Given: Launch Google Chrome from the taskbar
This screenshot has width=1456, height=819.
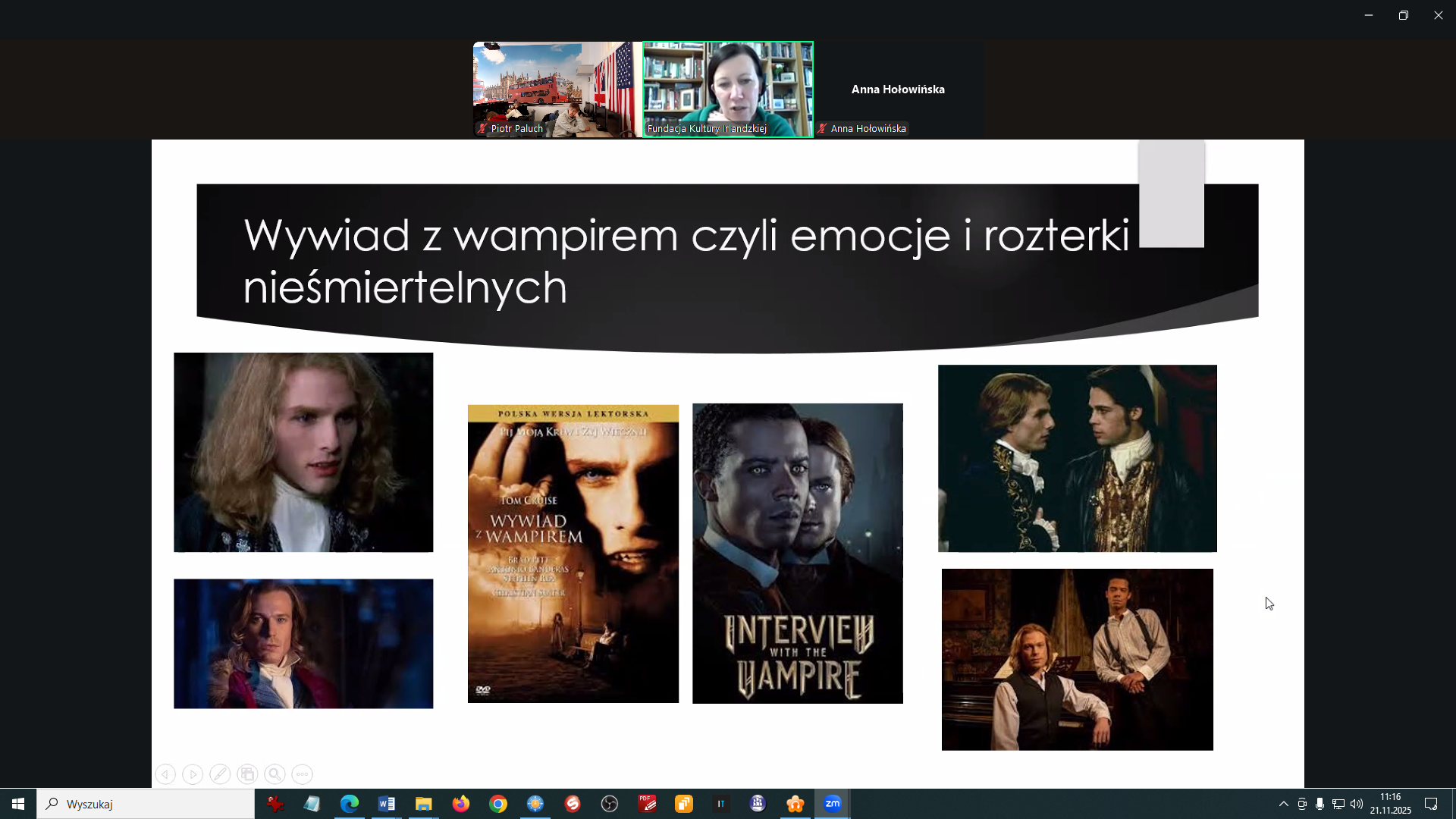Looking at the screenshot, I should pyautogui.click(x=498, y=804).
